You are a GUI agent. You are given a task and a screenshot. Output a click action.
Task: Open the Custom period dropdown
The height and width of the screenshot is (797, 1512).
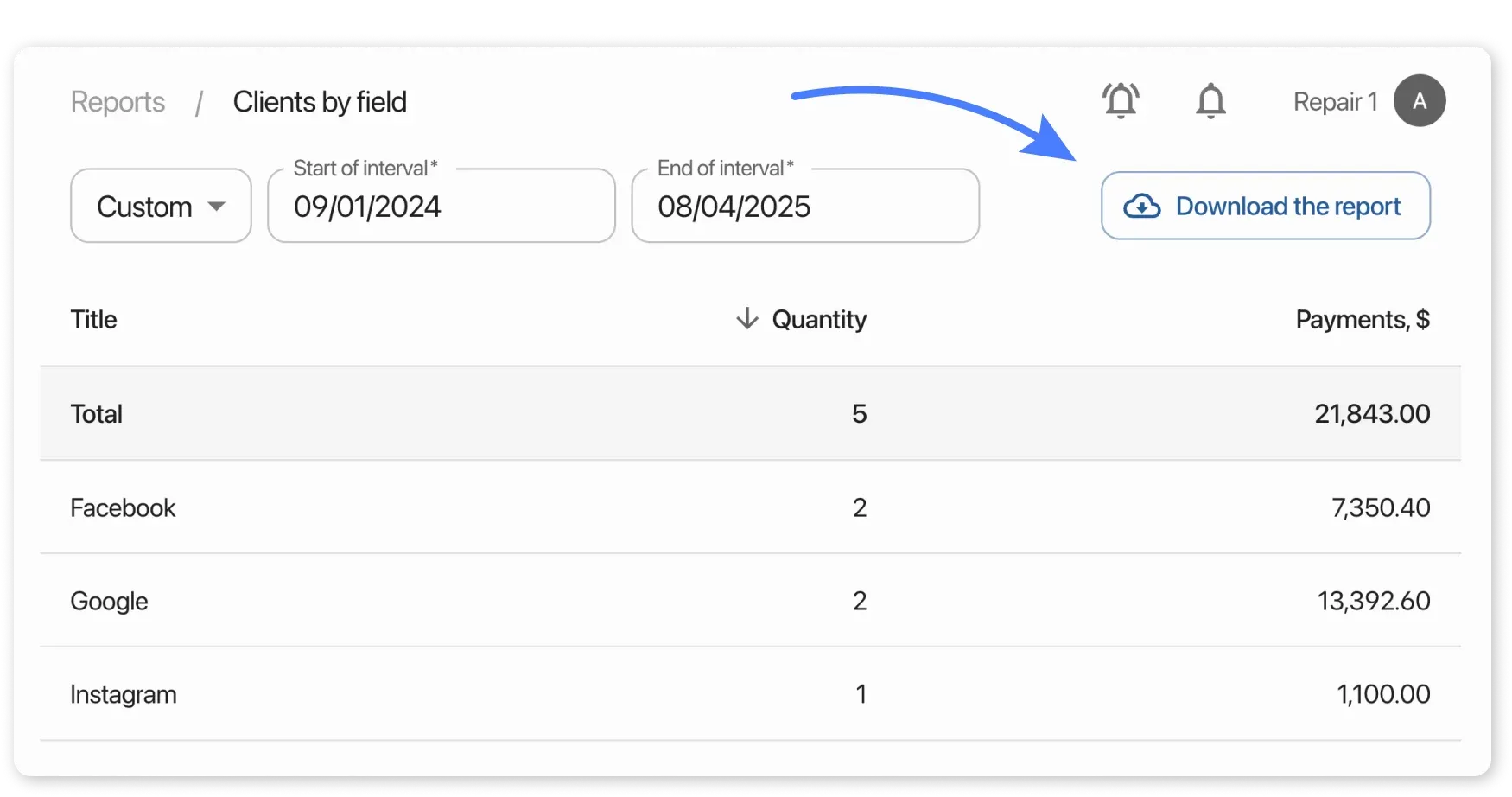[x=160, y=206]
